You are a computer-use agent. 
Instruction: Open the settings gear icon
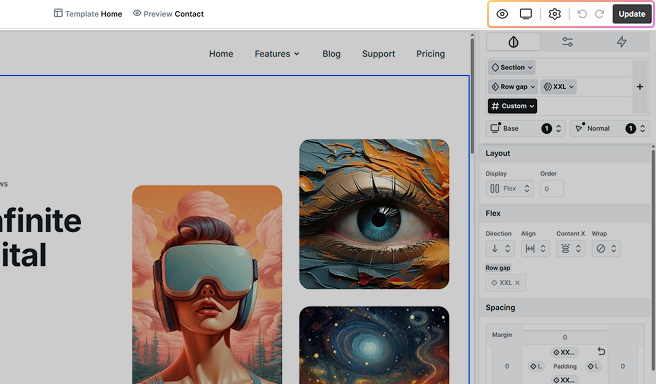click(x=555, y=14)
